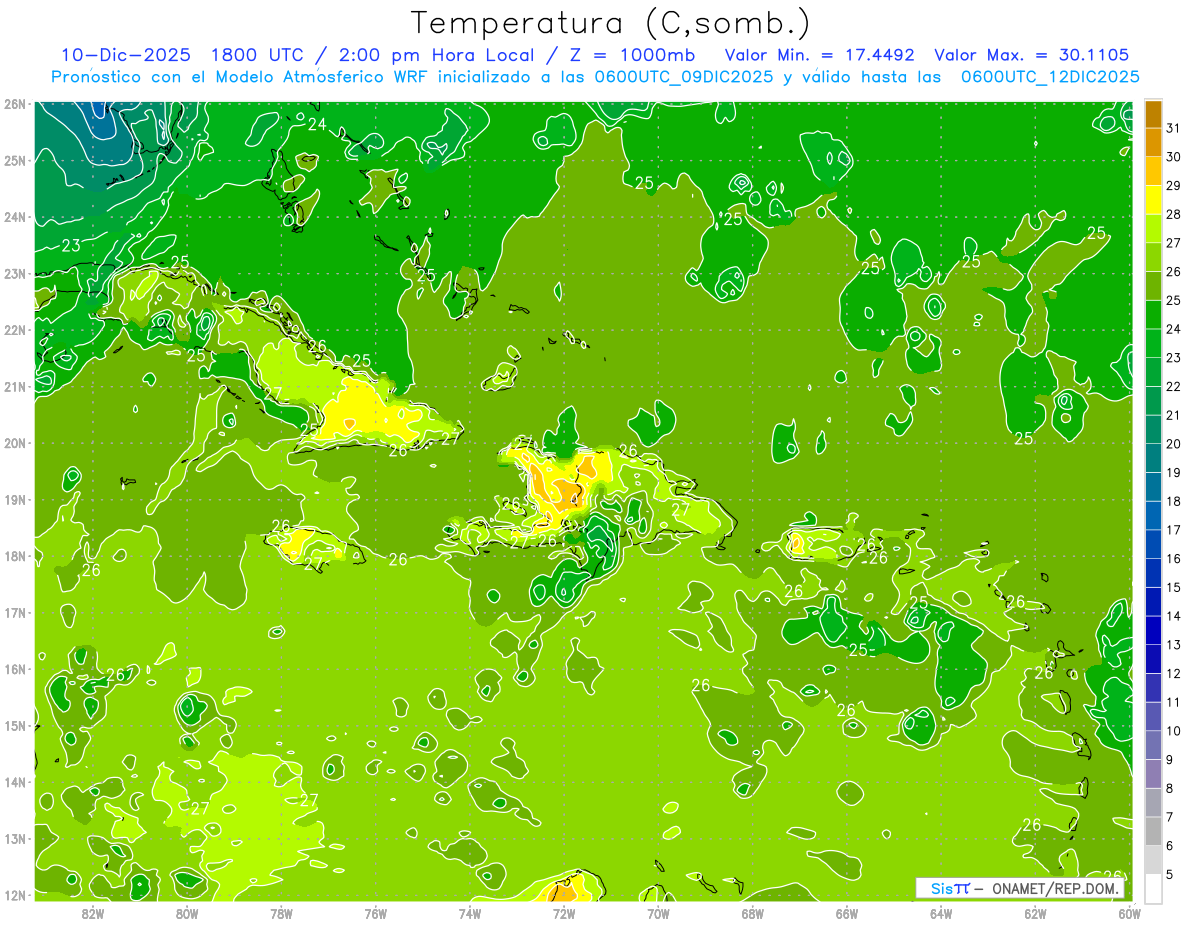
Task: Pick the blue swatch between 16 and 17
Action: tap(1153, 544)
